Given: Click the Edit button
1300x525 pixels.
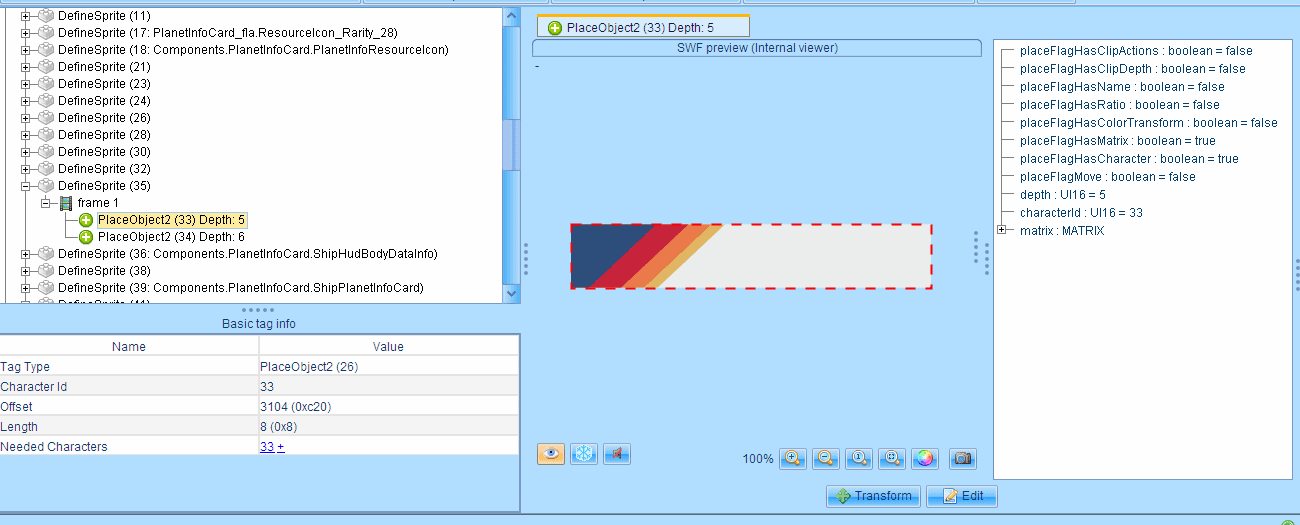Looking at the screenshot, I should tap(961, 496).
